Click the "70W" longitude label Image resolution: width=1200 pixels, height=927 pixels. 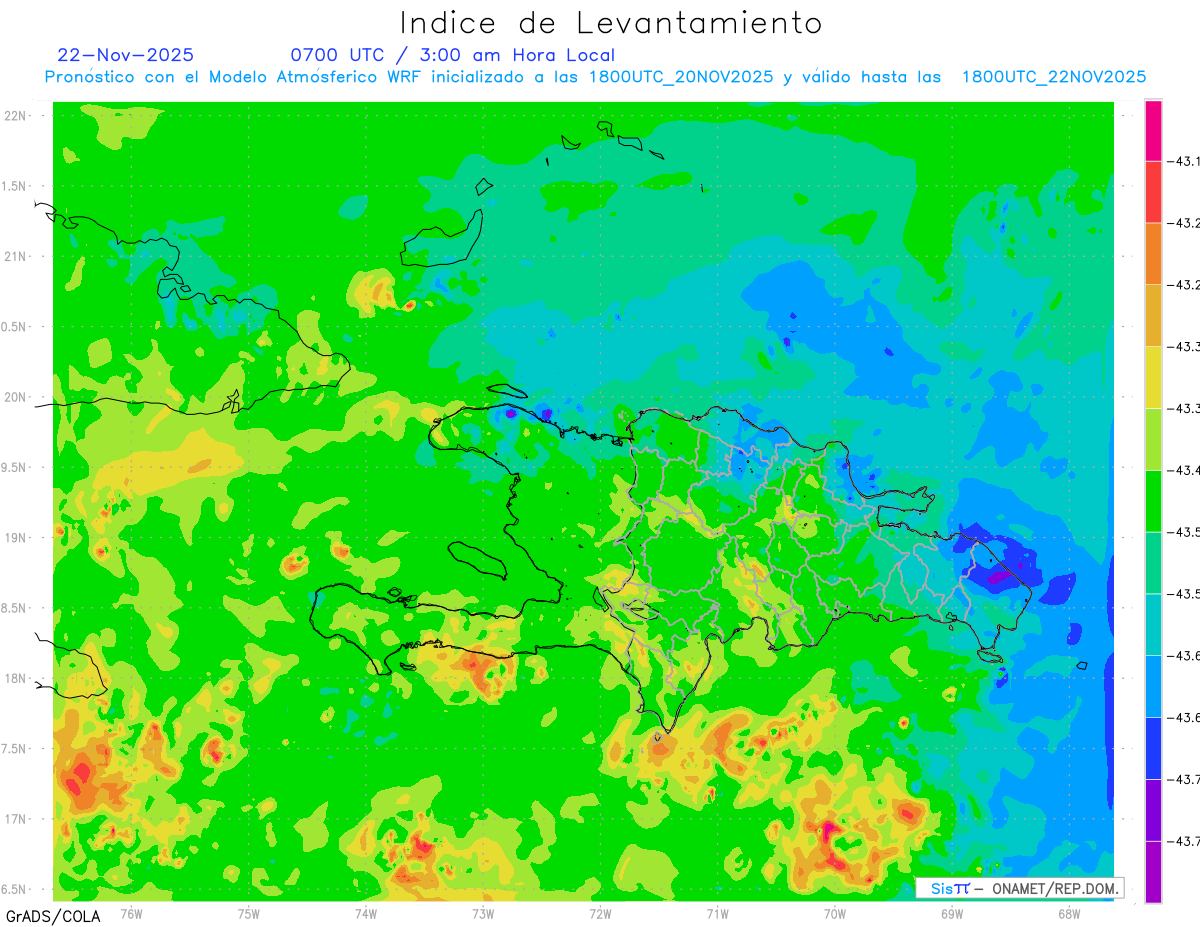pos(834,913)
